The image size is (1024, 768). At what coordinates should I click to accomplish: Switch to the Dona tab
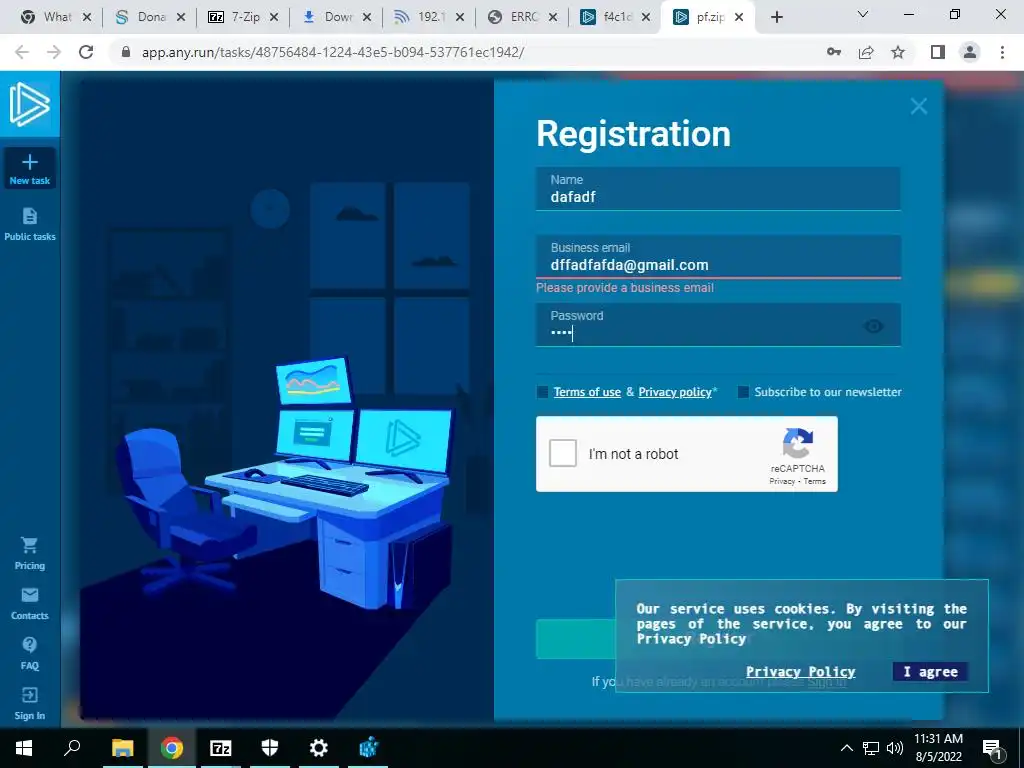point(152,17)
